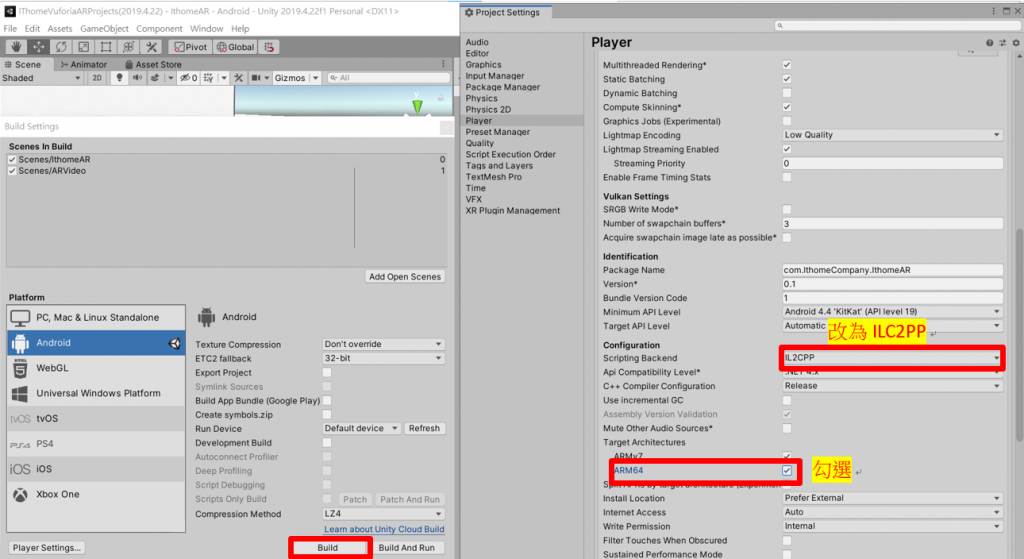Open Texture Compression dropdown

click(383, 344)
